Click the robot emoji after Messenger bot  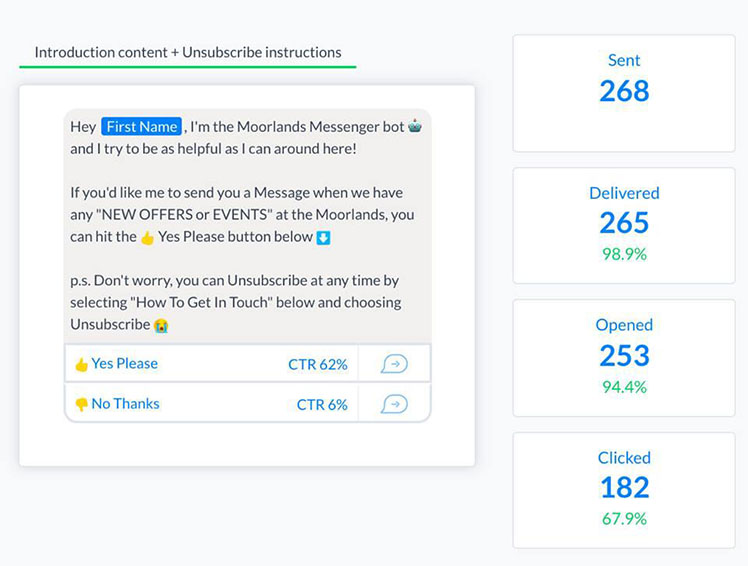click(415, 126)
